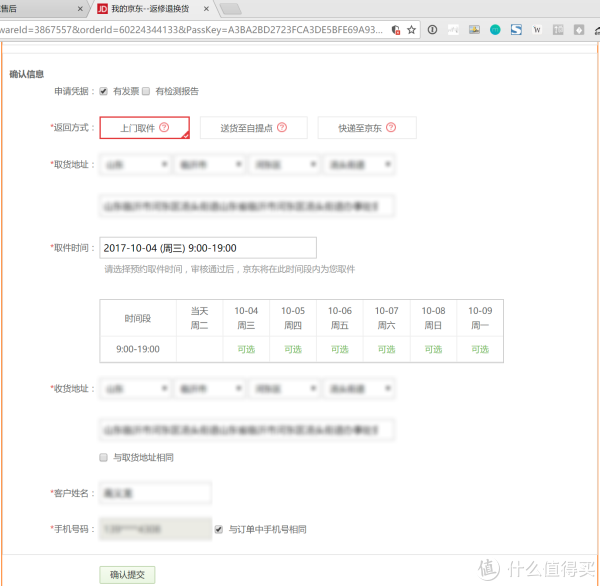600x586 pixels.
Task: Click the blue 'S' extension icon
Action: (516, 30)
